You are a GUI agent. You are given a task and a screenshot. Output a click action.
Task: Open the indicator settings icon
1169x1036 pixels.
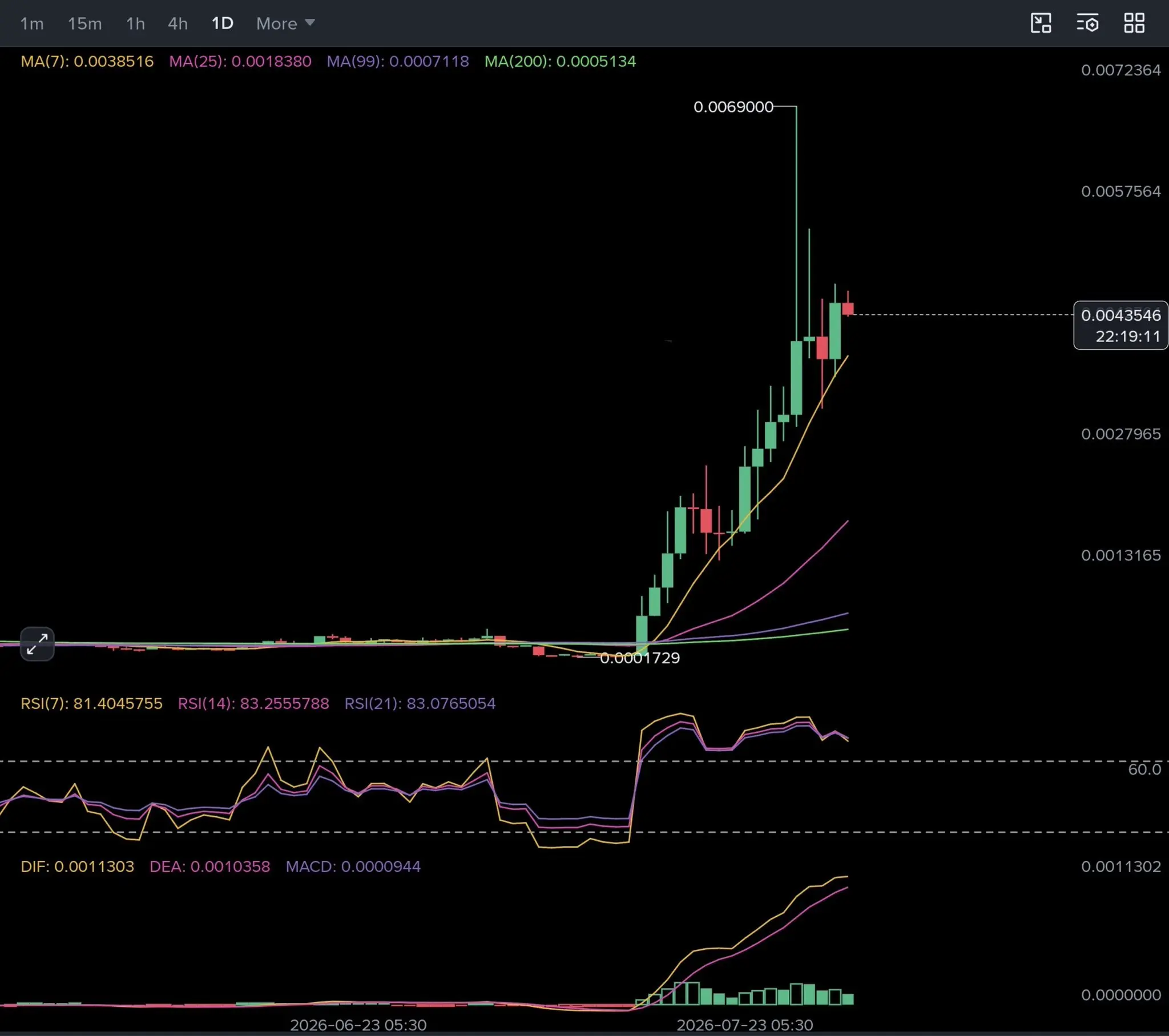point(1087,23)
